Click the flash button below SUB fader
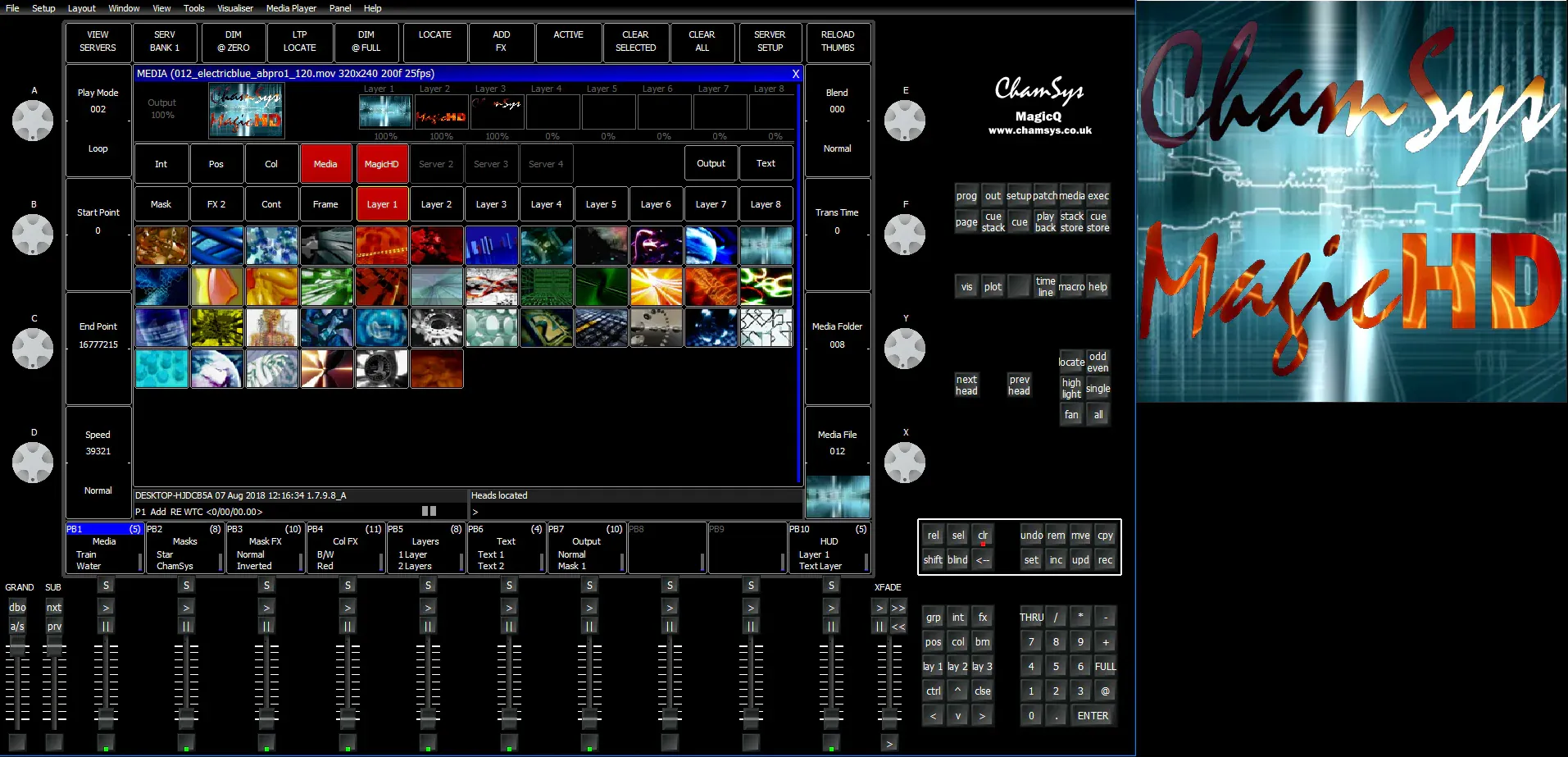This screenshot has width=1568, height=757. pos(54,742)
